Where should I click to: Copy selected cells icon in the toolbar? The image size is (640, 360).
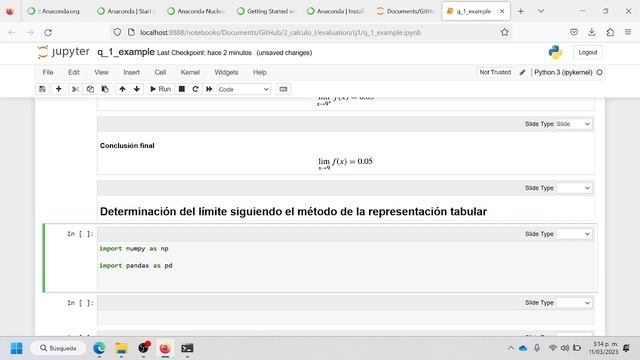(90, 89)
